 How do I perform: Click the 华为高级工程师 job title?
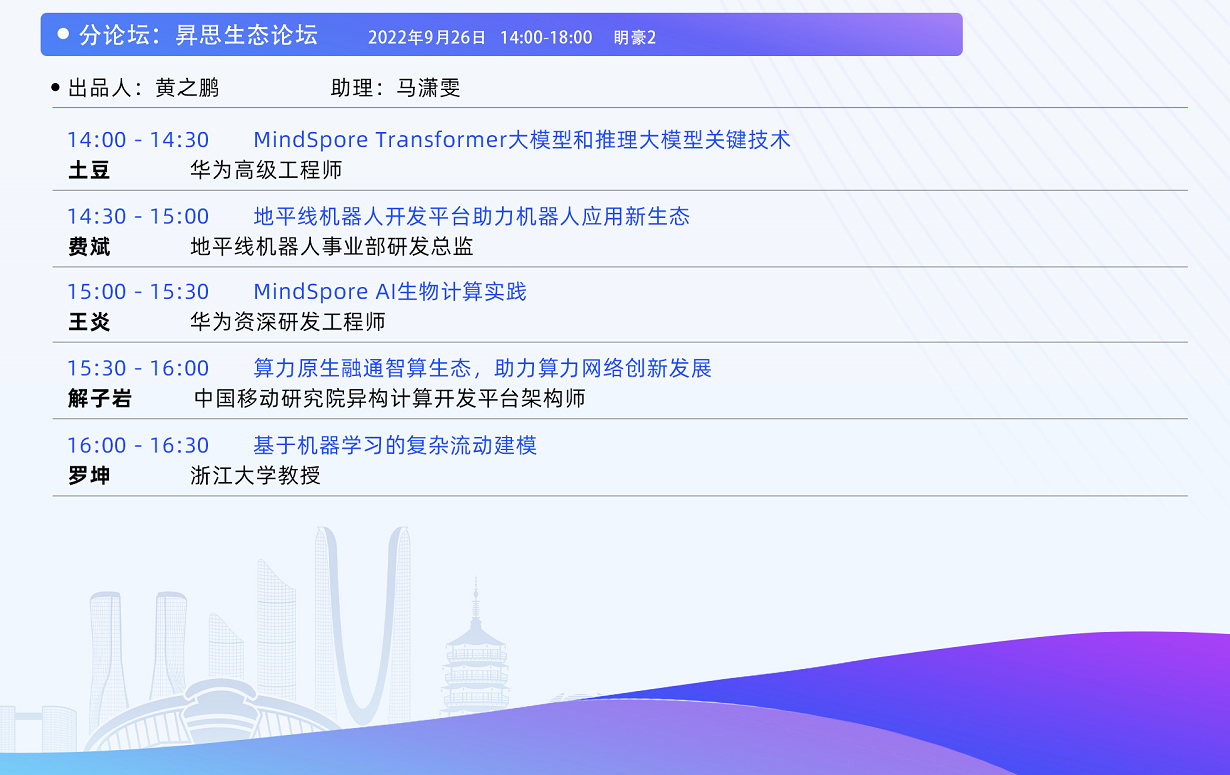(266, 170)
